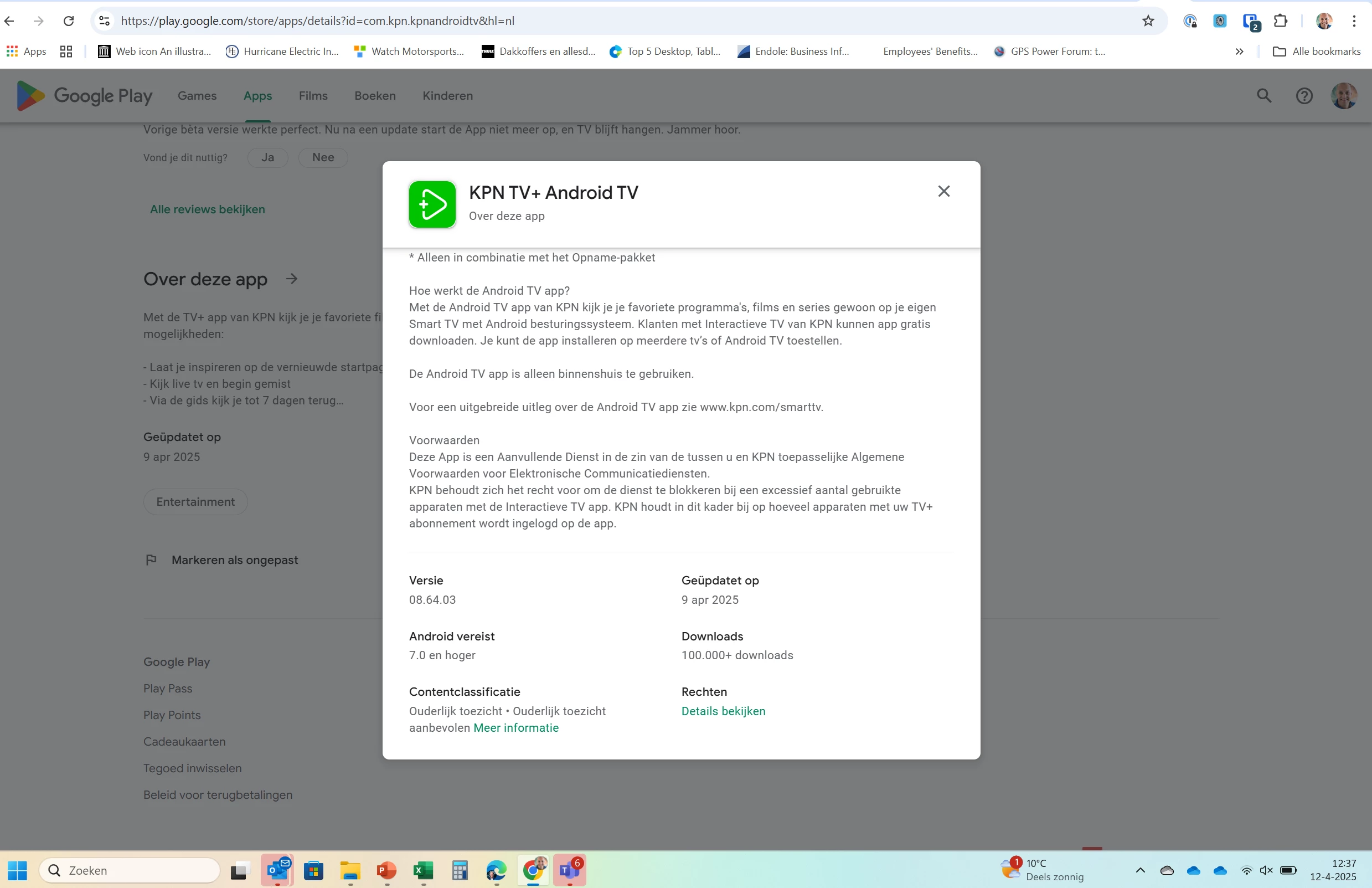Screen dimensions: 1372x888
Task: Open Chrome three-dot menu
Action: tap(1354, 22)
